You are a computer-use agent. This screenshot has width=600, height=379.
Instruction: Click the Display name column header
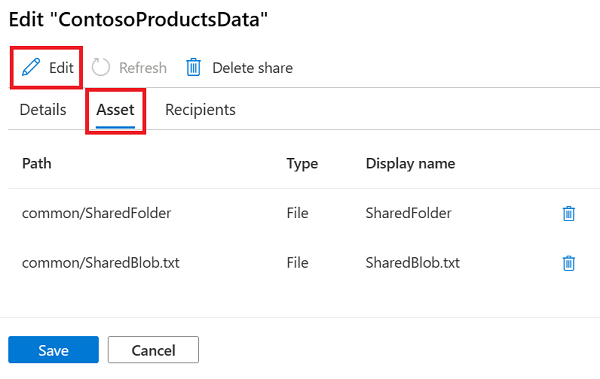pos(411,164)
